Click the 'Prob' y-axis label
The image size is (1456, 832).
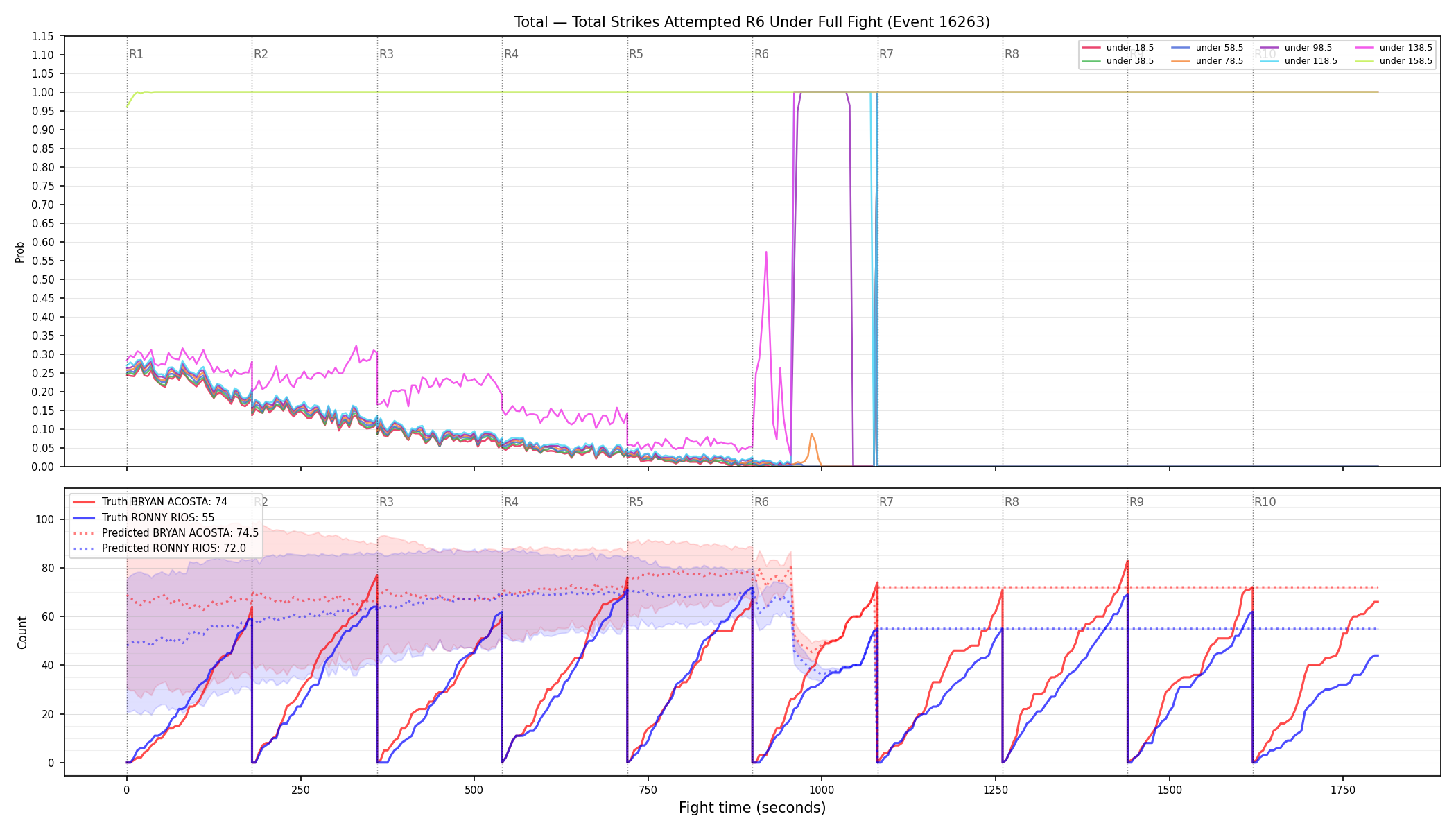pos(20,252)
